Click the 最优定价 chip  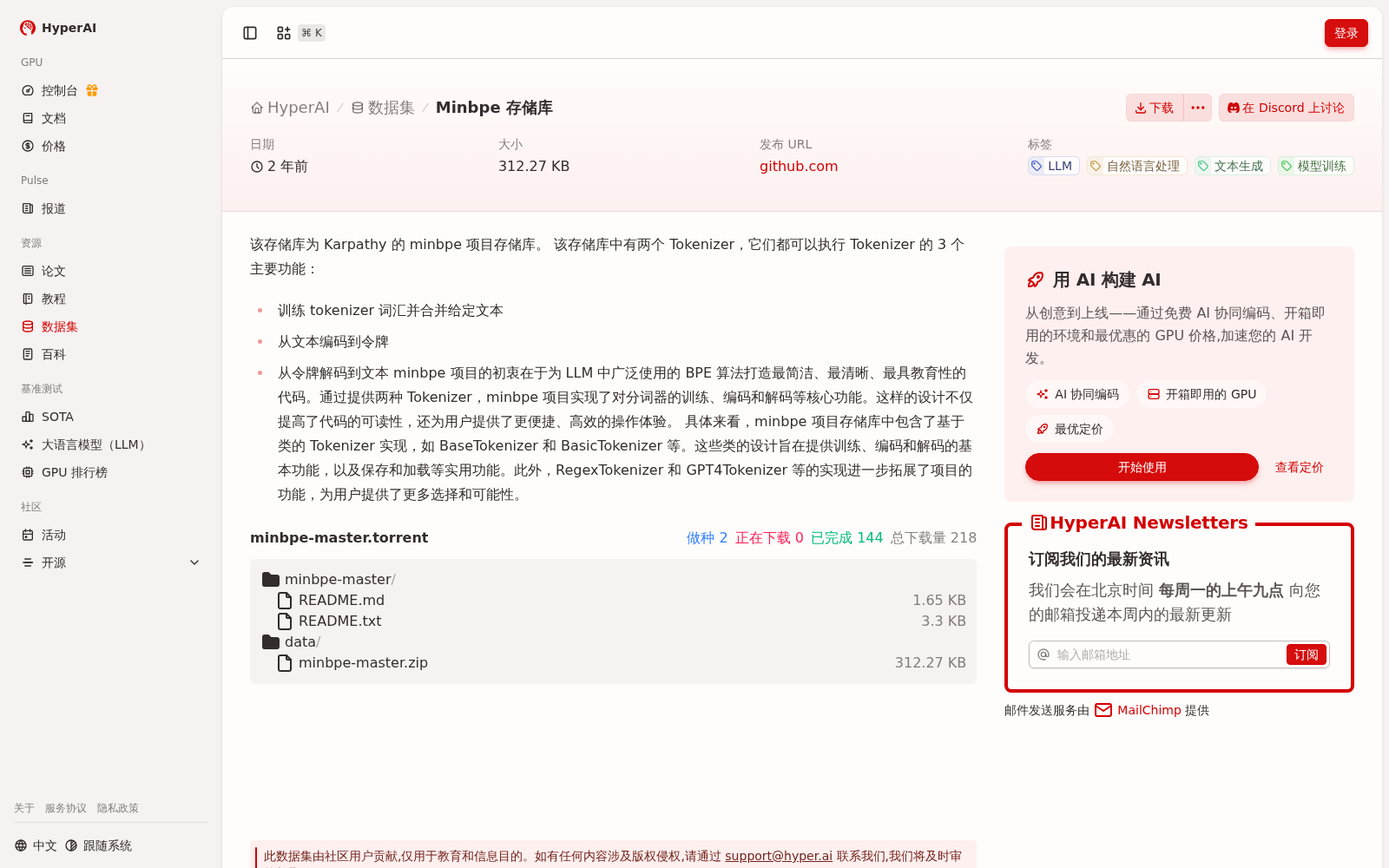pyautogui.click(x=1070, y=429)
